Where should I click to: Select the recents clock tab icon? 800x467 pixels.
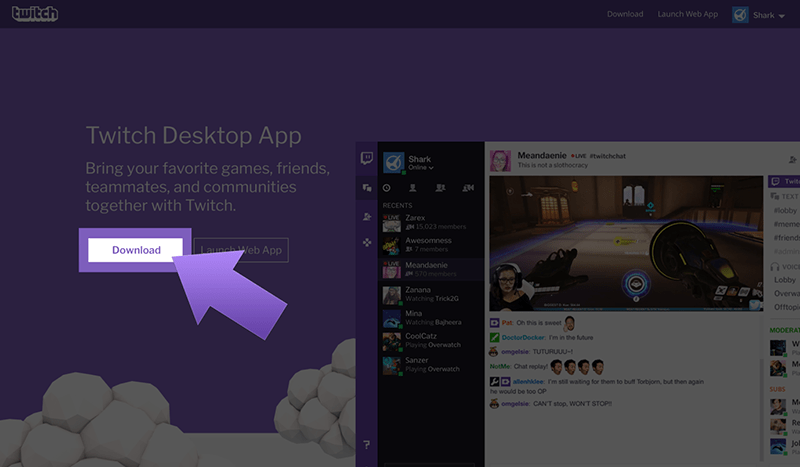click(x=387, y=188)
